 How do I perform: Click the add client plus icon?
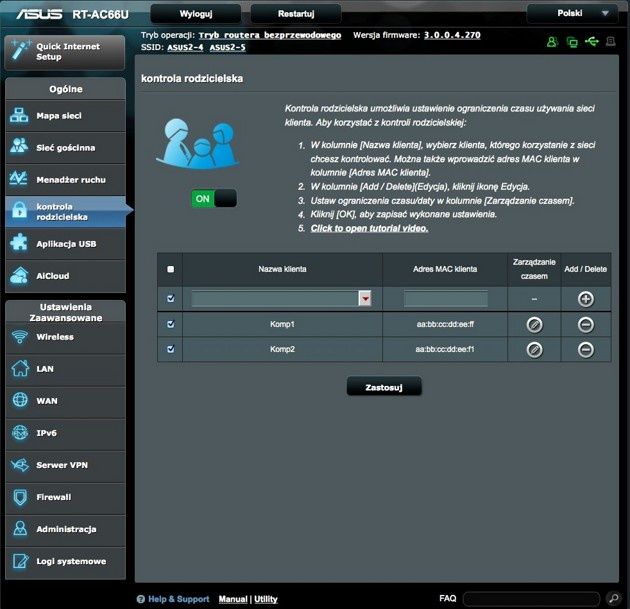[585, 299]
